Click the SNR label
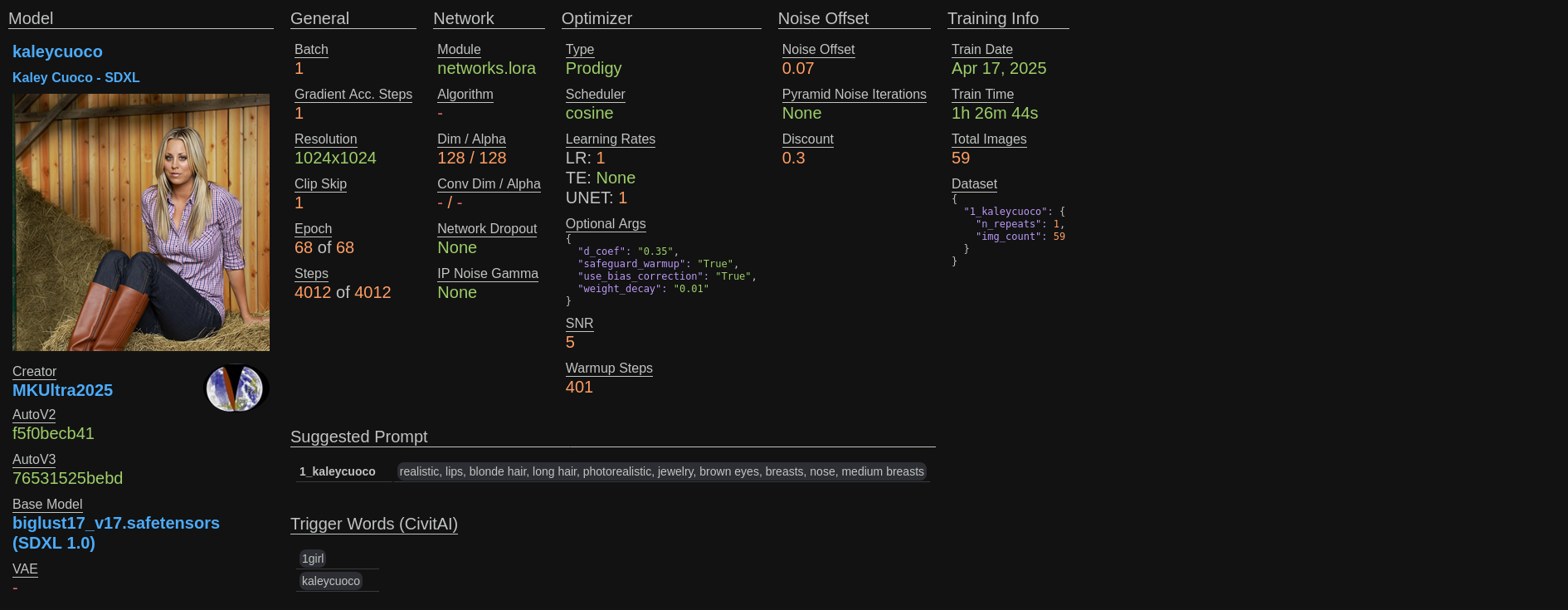 click(x=579, y=324)
